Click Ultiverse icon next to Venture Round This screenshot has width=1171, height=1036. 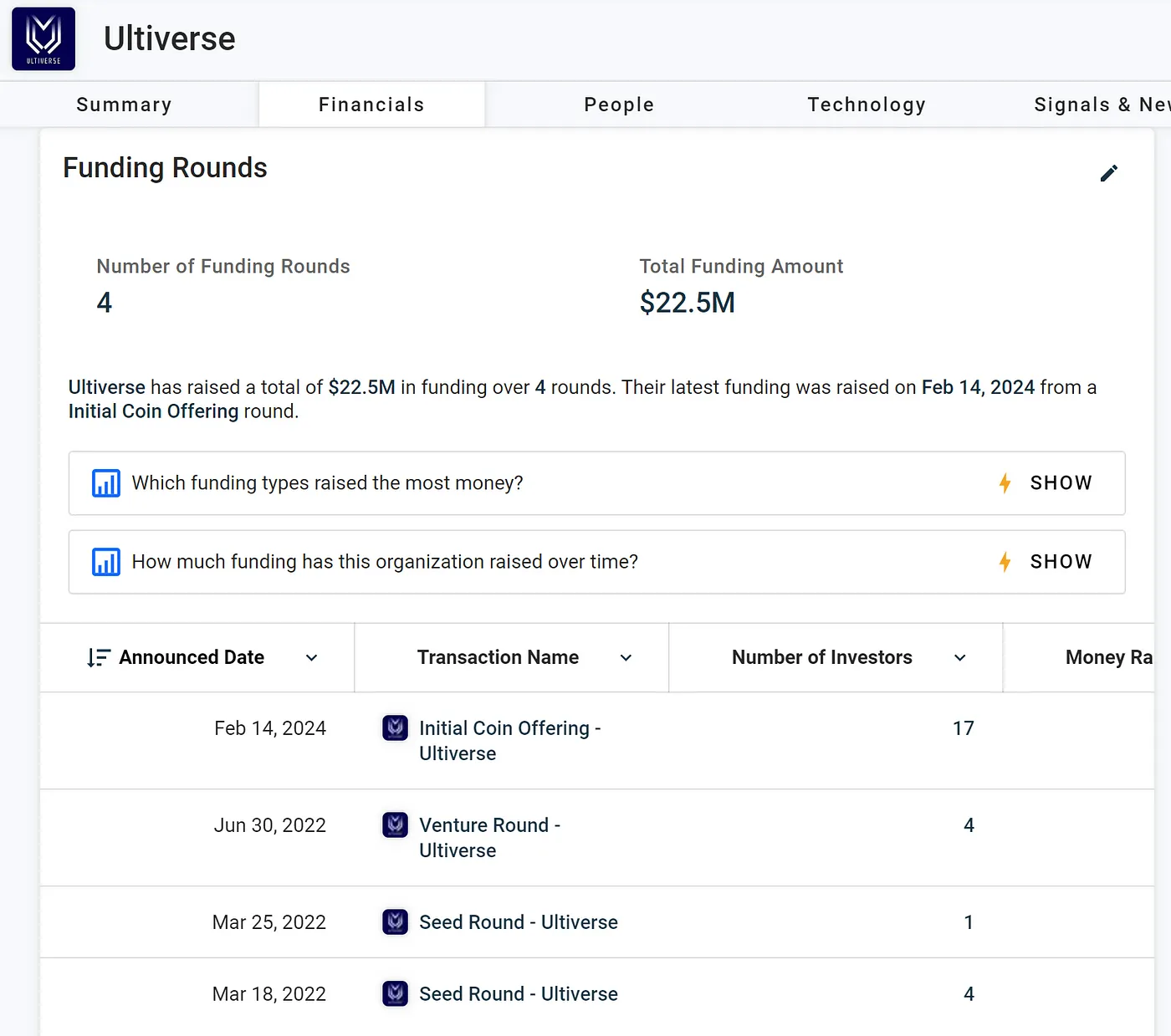coord(396,824)
